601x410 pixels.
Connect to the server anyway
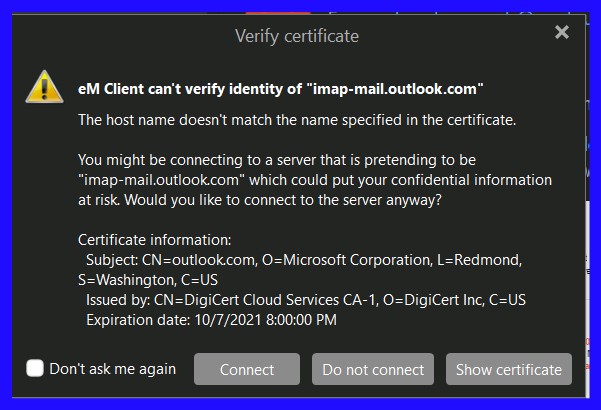(x=247, y=369)
